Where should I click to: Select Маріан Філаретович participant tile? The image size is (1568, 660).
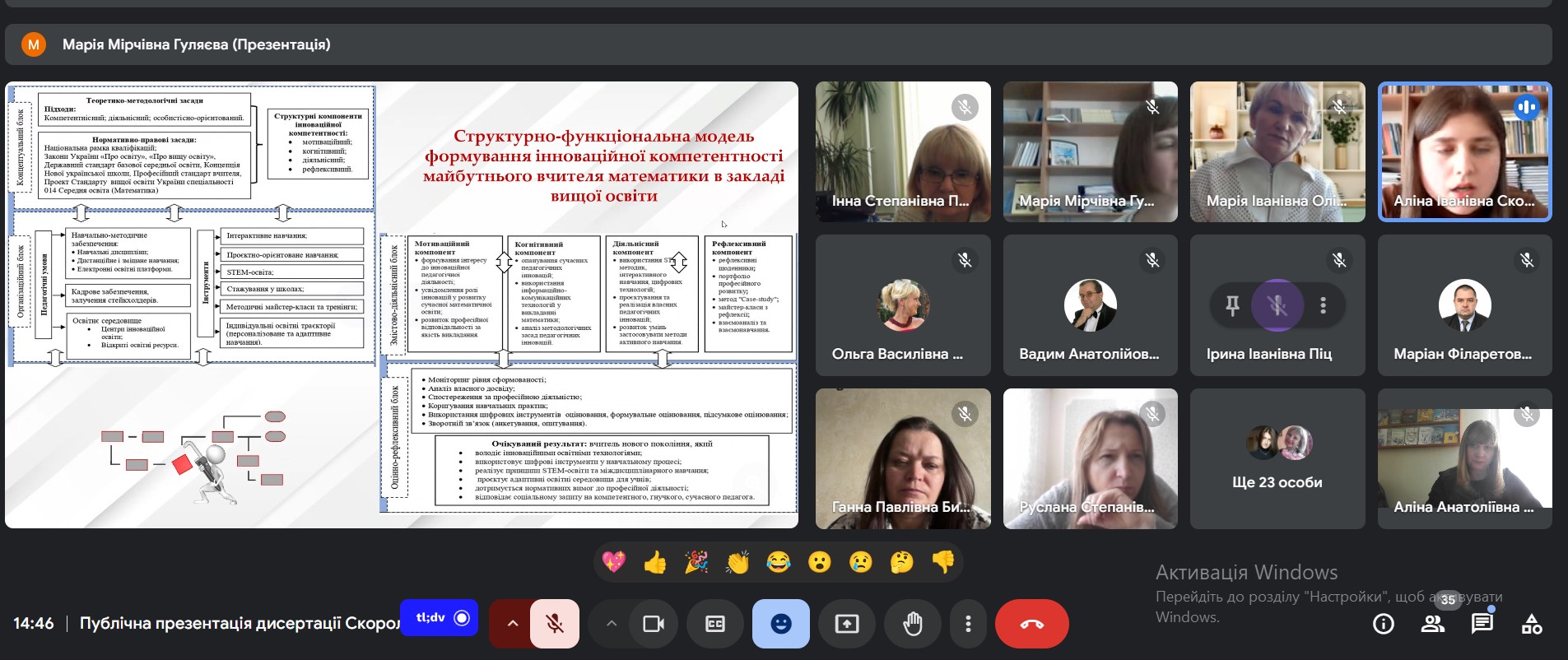coord(1465,305)
